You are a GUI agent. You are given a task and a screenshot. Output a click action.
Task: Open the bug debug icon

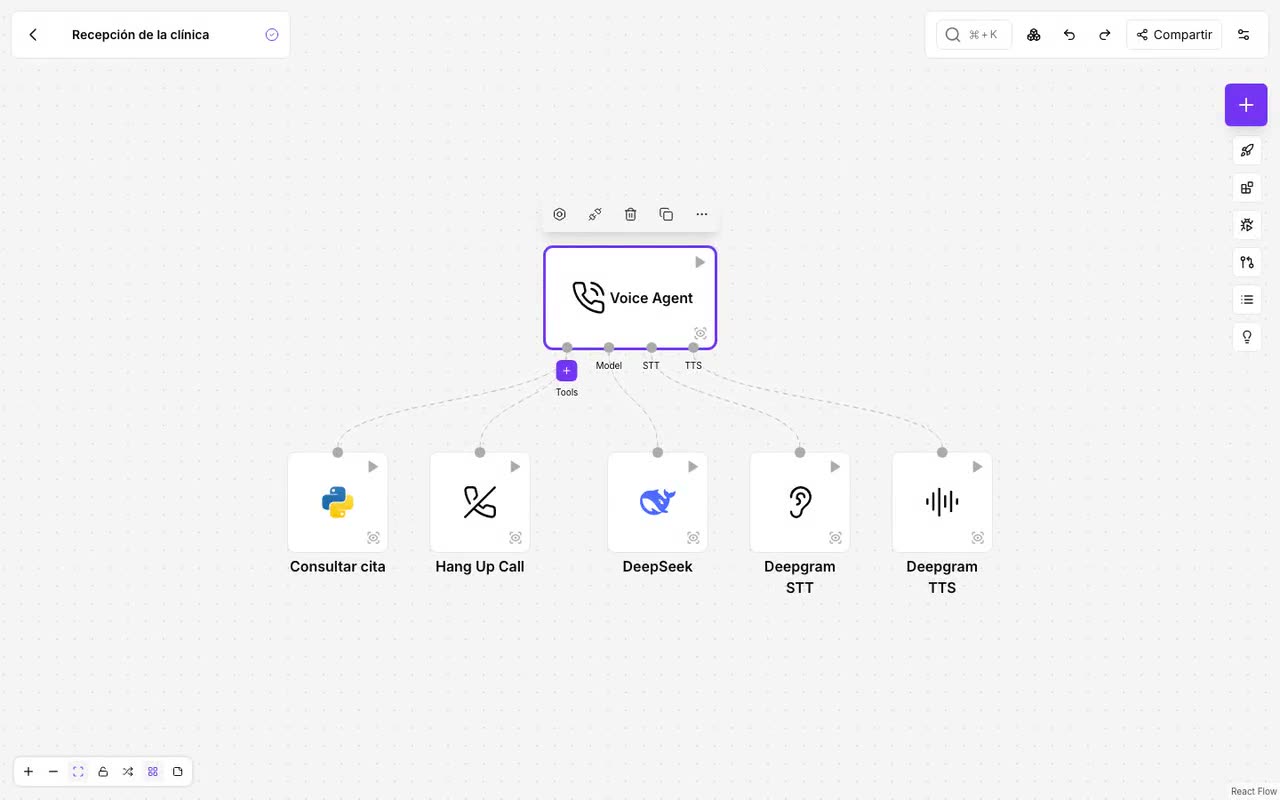pyautogui.click(x=1247, y=225)
